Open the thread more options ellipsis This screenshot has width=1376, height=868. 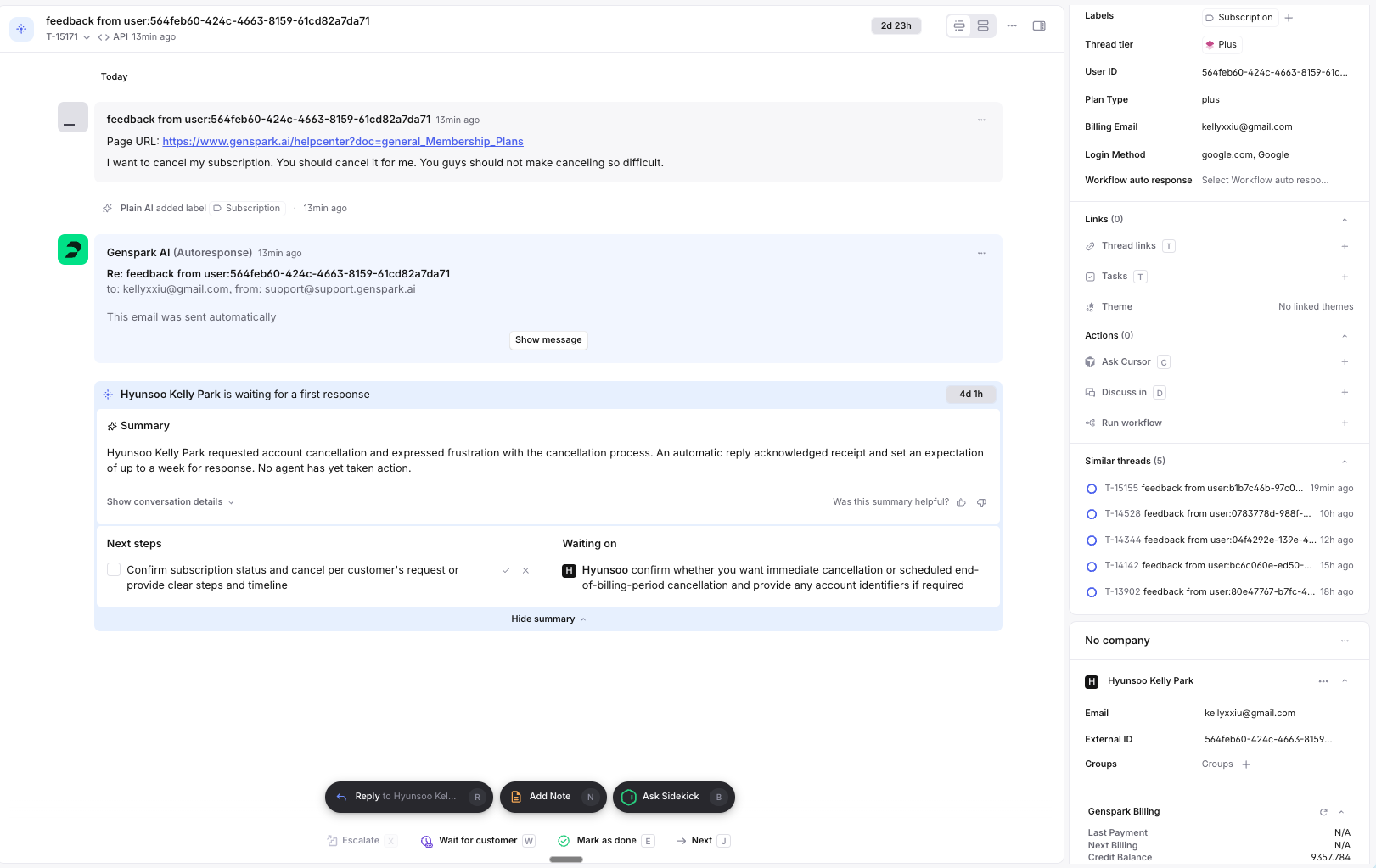1012,25
